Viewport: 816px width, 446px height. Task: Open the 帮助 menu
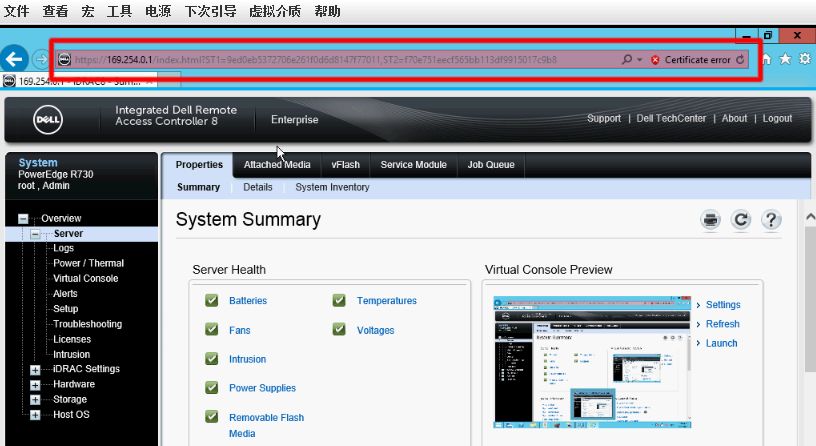pos(327,11)
